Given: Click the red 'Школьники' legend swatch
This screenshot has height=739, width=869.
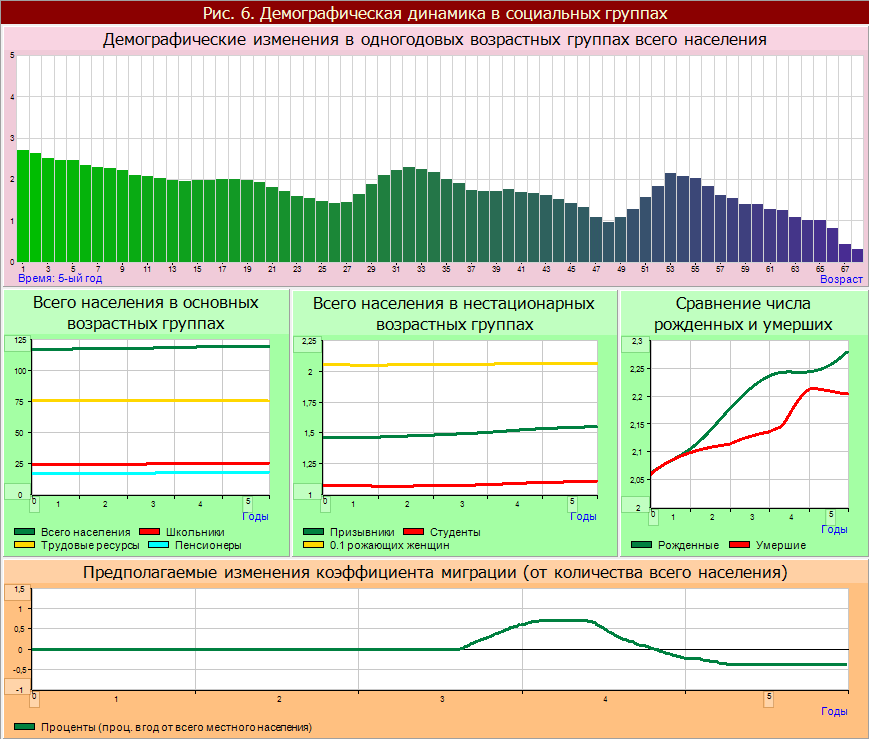Looking at the screenshot, I should [150, 532].
